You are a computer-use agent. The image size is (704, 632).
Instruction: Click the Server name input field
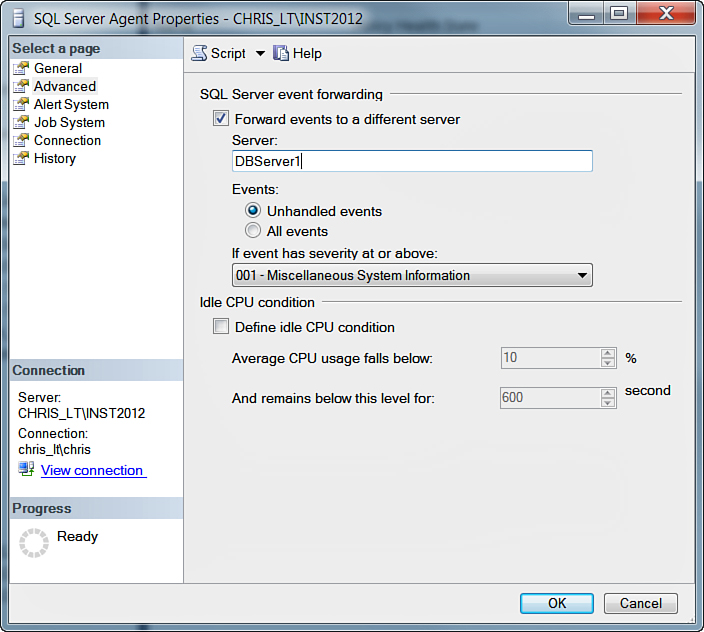click(x=411, y=161)
